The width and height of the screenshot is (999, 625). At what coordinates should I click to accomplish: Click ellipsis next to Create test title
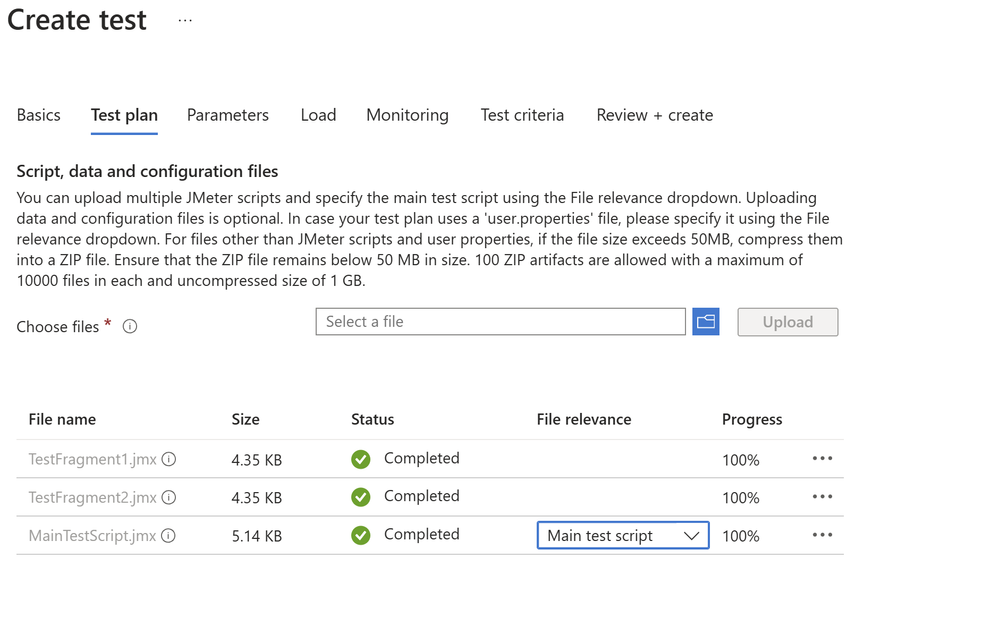(185, 20)
